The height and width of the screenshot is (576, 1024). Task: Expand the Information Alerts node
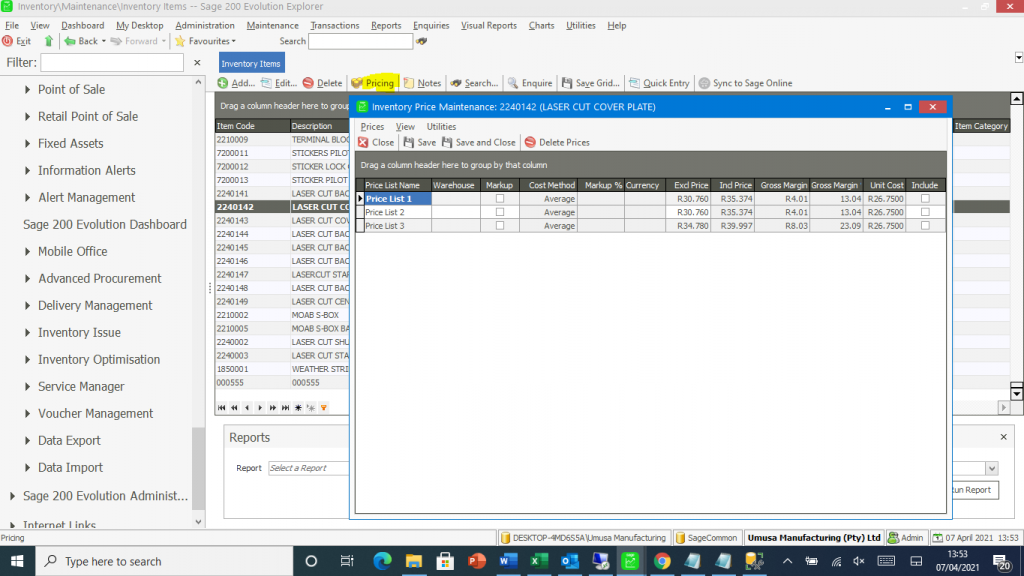click(27, 170)
